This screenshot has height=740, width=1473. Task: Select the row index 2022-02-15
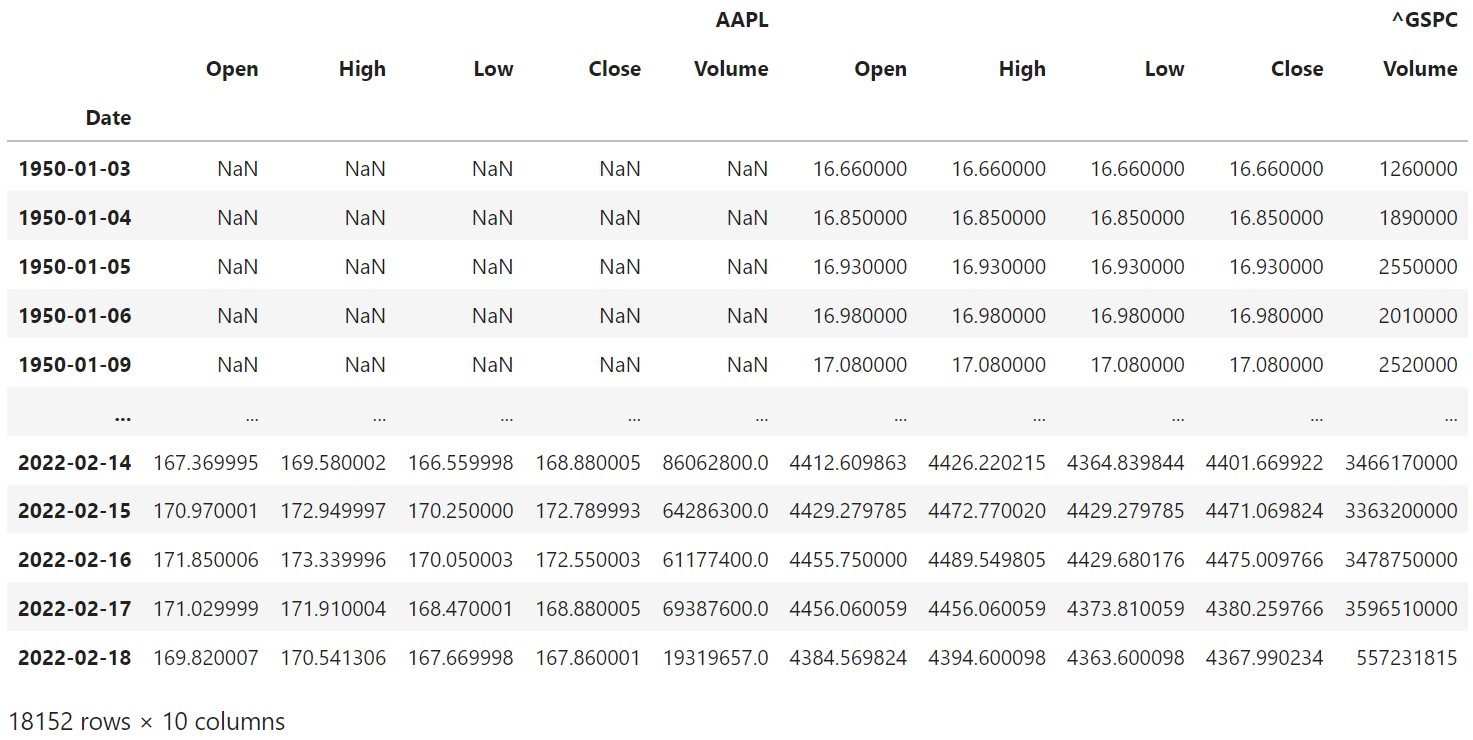[75, 511]
